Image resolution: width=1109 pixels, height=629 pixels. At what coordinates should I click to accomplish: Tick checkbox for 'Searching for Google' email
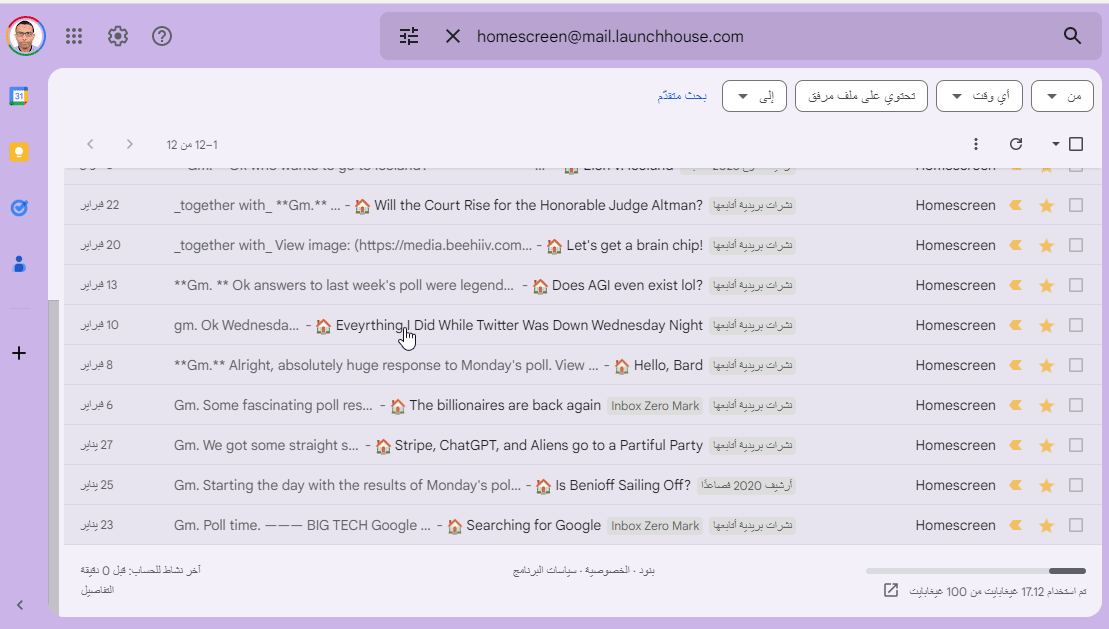coord(1076,525)
